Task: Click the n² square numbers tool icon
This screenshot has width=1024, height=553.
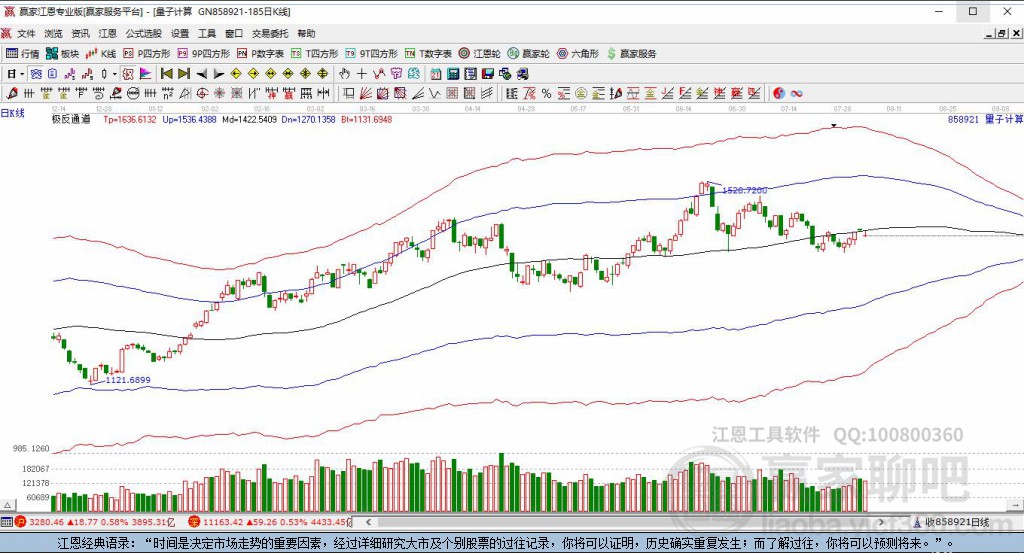Action: 168,93
